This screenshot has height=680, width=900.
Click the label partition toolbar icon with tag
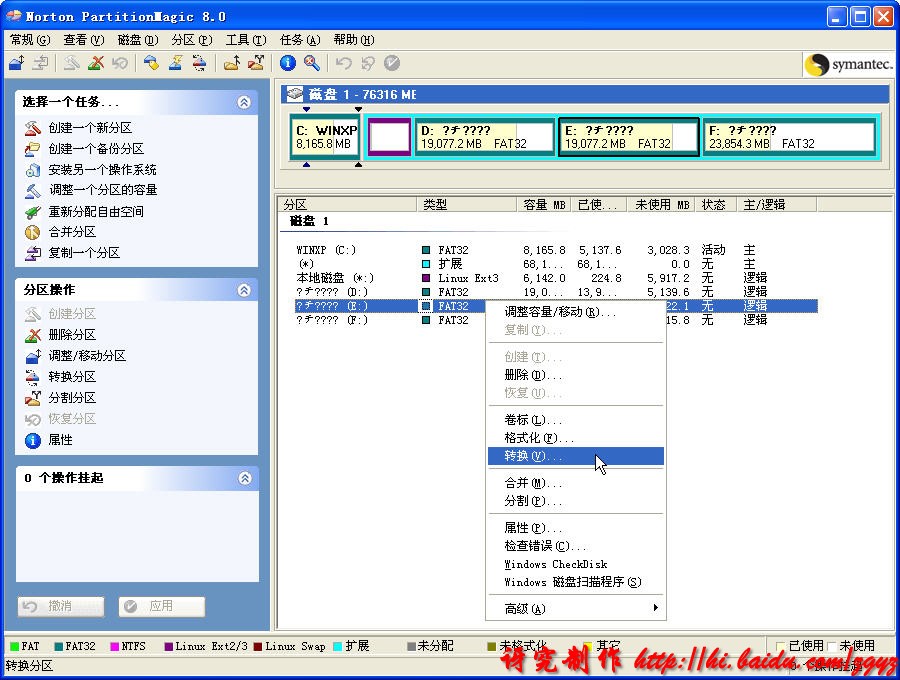(152, 63)
